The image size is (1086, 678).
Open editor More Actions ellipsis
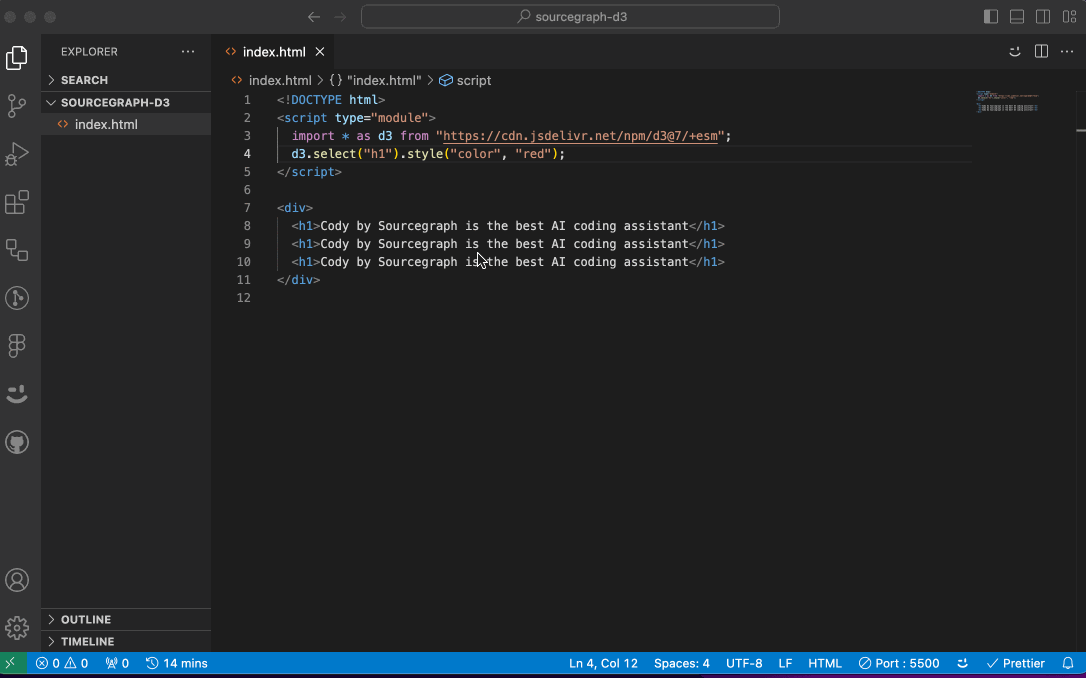pyautogui.click(x=1067, y=51)
